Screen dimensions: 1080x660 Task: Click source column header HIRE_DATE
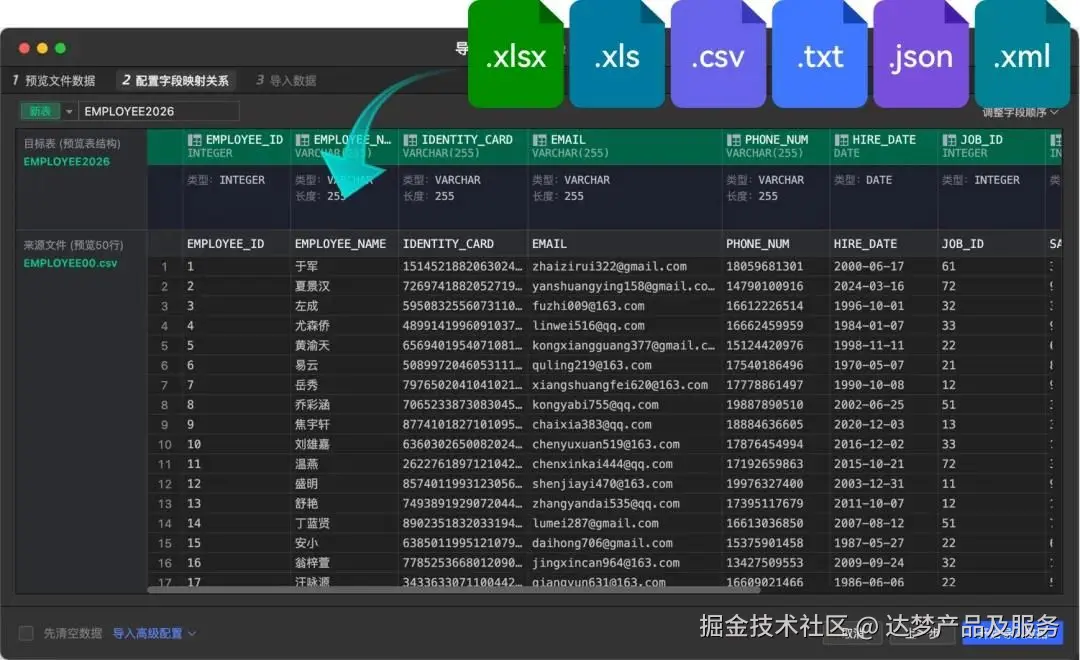click(865, 244)
